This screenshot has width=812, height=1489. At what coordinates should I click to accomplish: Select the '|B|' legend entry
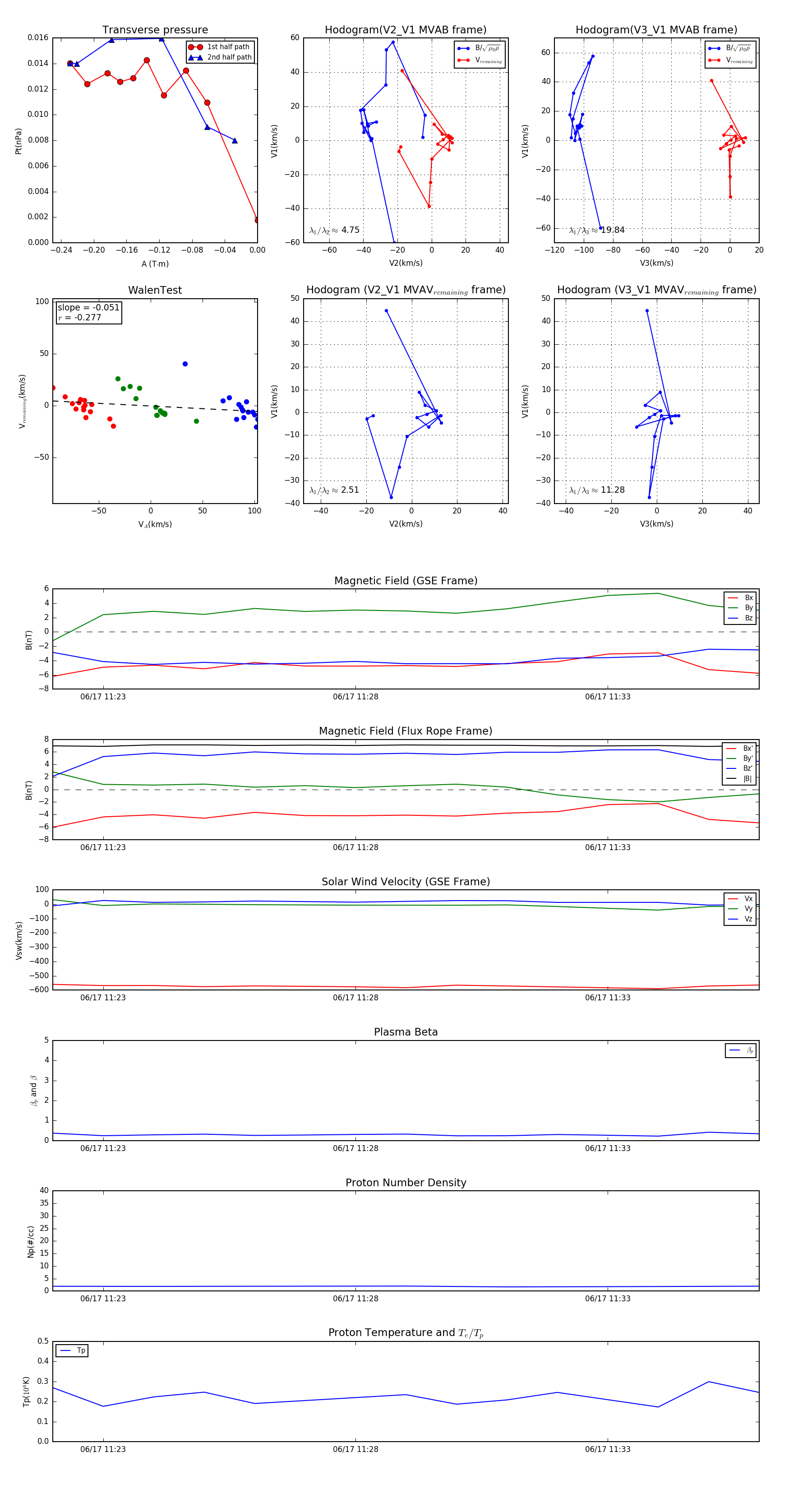(739, 779)
